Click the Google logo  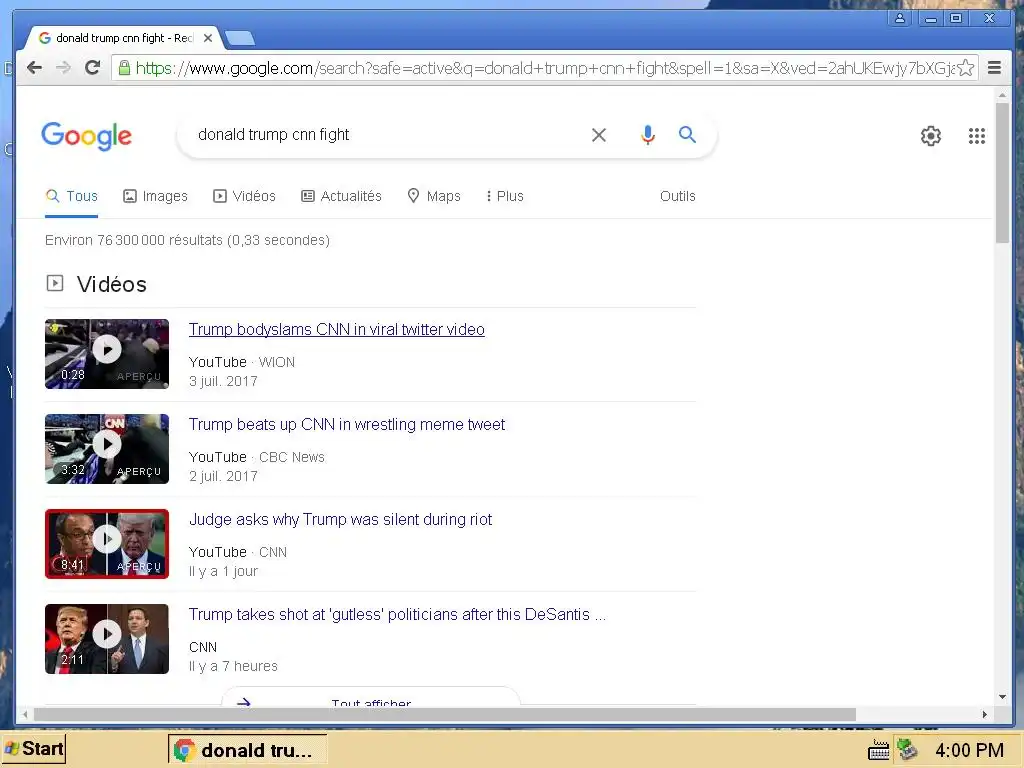[x=86, y=136]
